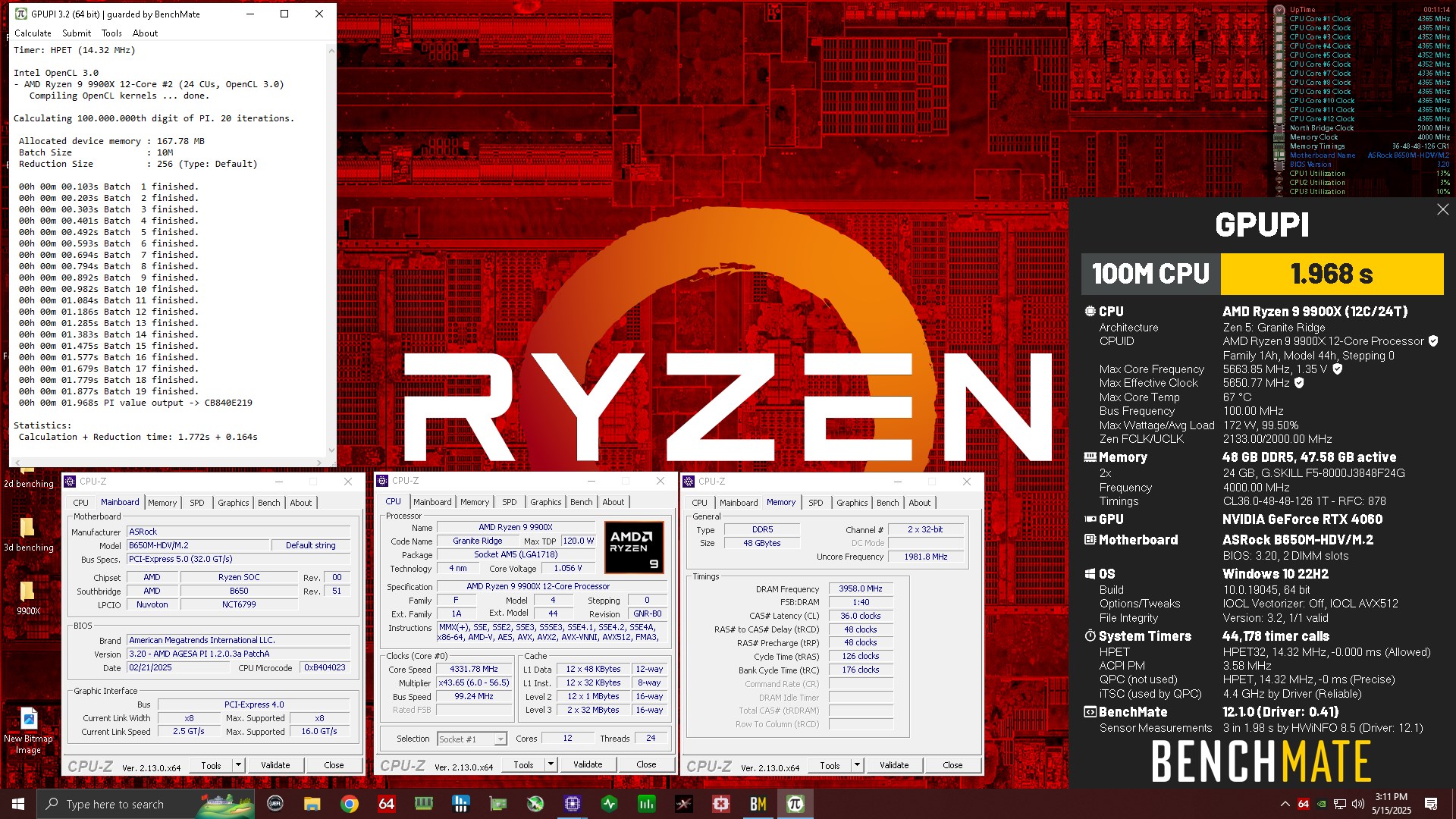
Task: Open the Socket #1 selection dropdown
Action: click(472, 739)
